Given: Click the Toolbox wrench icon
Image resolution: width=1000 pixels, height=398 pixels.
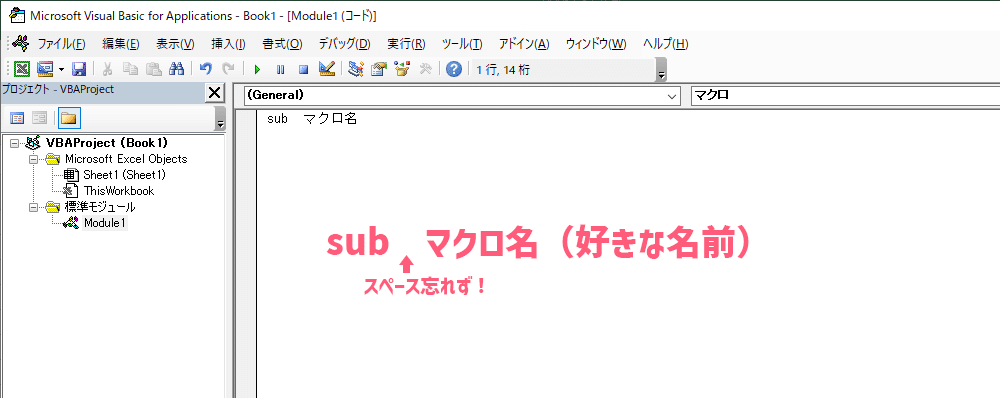Looking at the screenshot, I should (x=426, y=69).
